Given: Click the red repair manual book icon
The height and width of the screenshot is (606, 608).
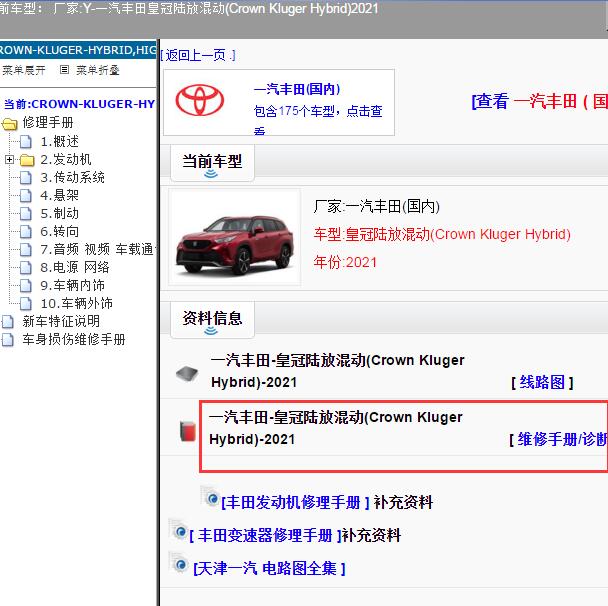Looking at the screenshot, I should (x=186, y=431).
